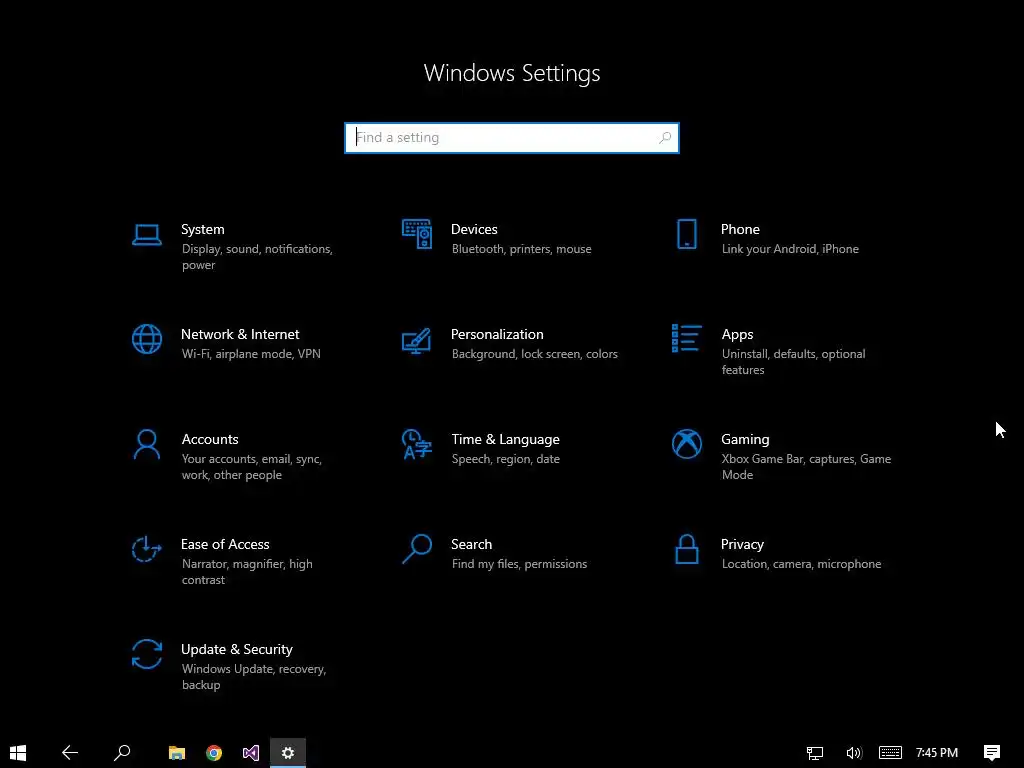Click magnifier icon inside Find a setting
Image resolution: width=1024 pixels, height=768 pixels.
(665, 138)
